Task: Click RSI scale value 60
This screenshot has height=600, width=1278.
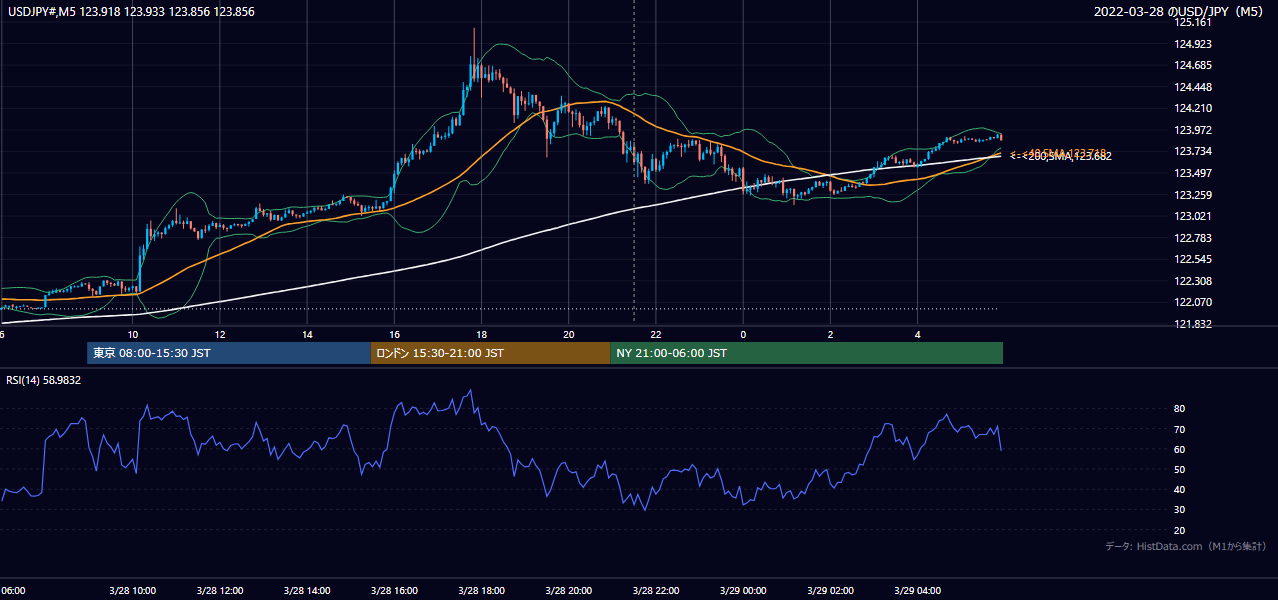Action: (1179, 450)
